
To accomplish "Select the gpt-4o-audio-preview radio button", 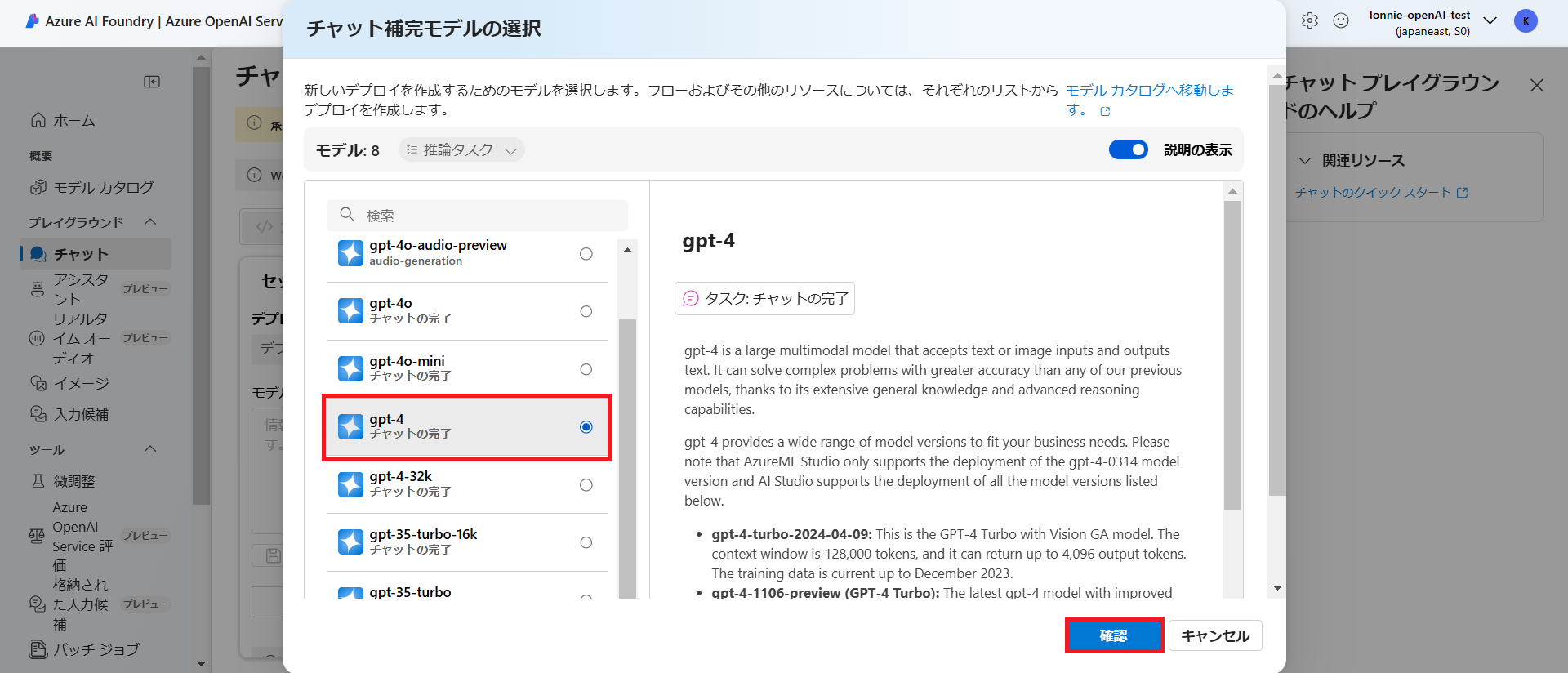I will [x=586, y=254].
